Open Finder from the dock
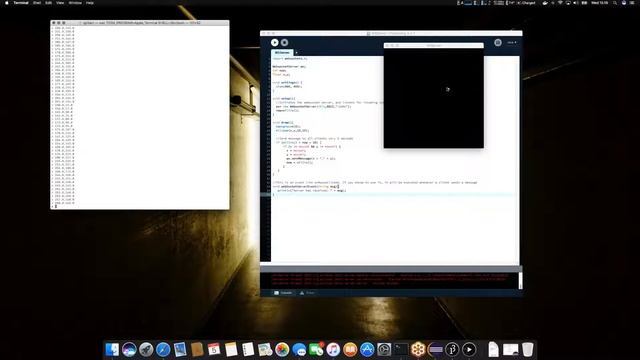 tap(112, 349)
